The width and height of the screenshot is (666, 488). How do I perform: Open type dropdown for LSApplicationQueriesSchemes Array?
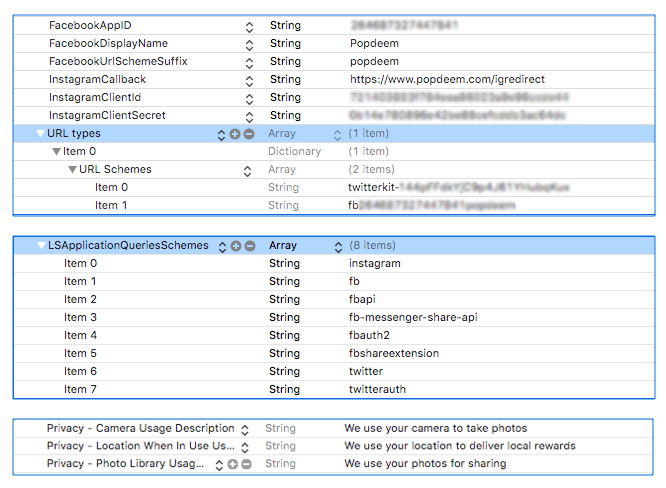(x=338, y=247)
